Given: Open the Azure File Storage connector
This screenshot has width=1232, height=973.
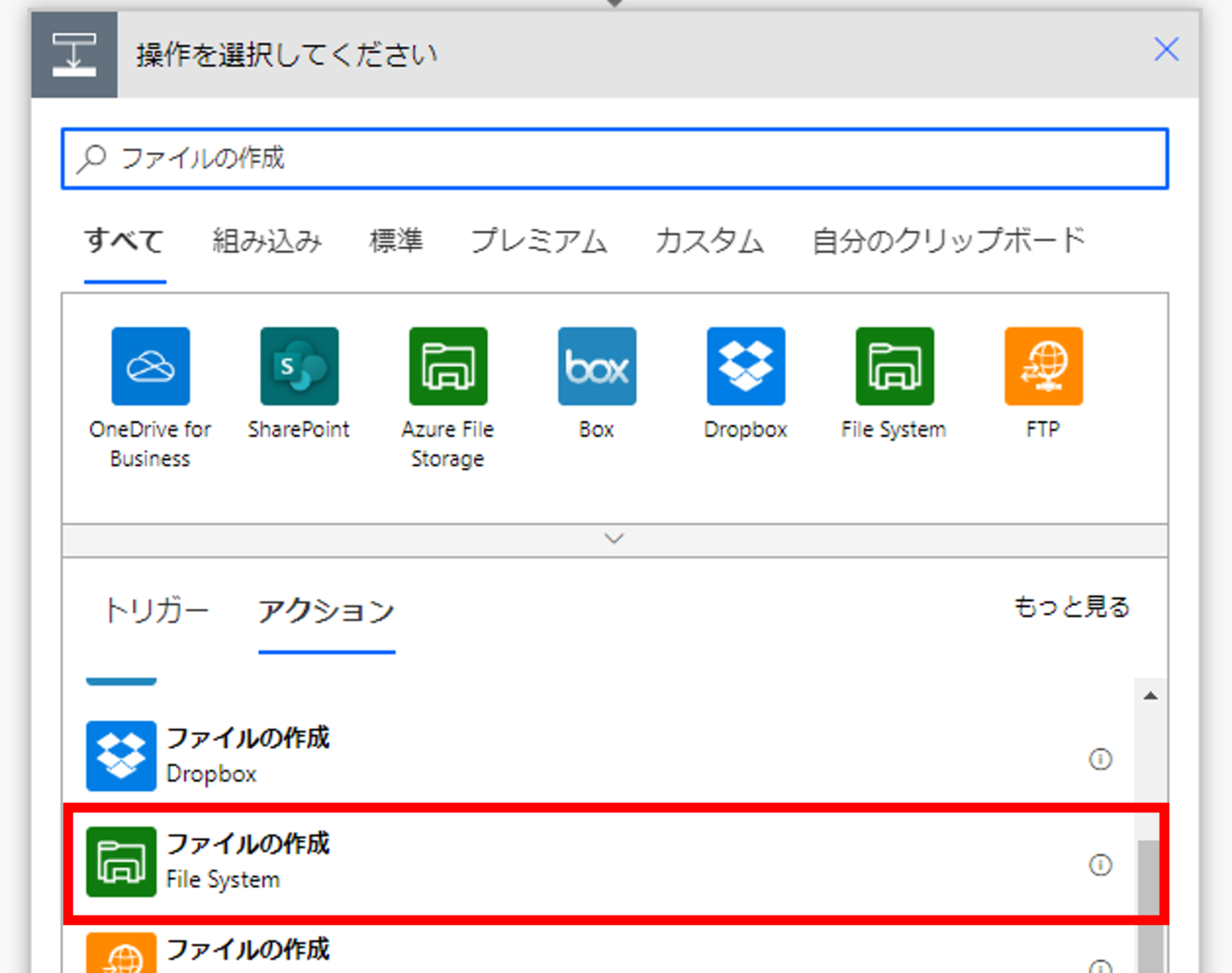Looking at the screenshot, I should coord(448,366).
